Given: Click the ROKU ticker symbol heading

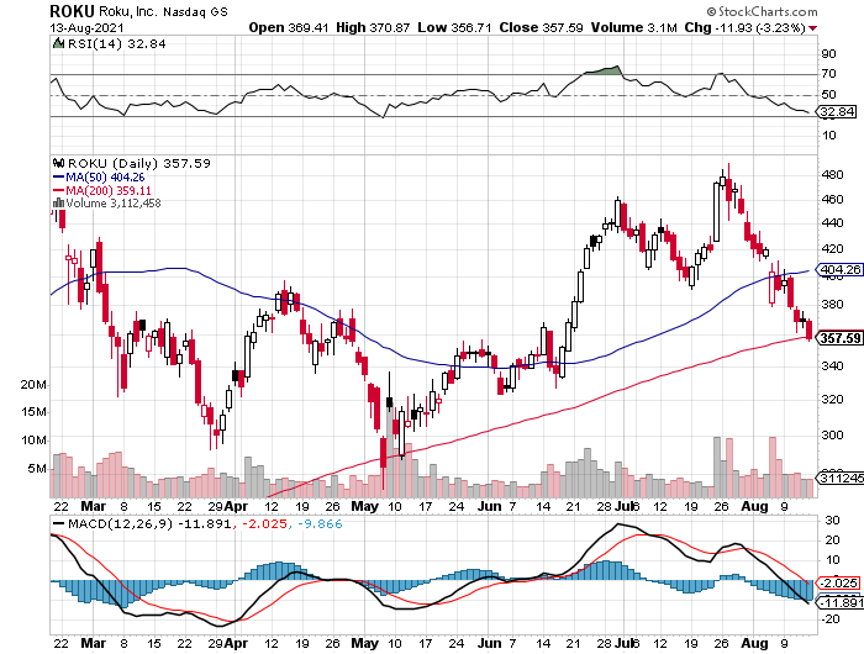Looking at the screenshot, I should point(72,11).
